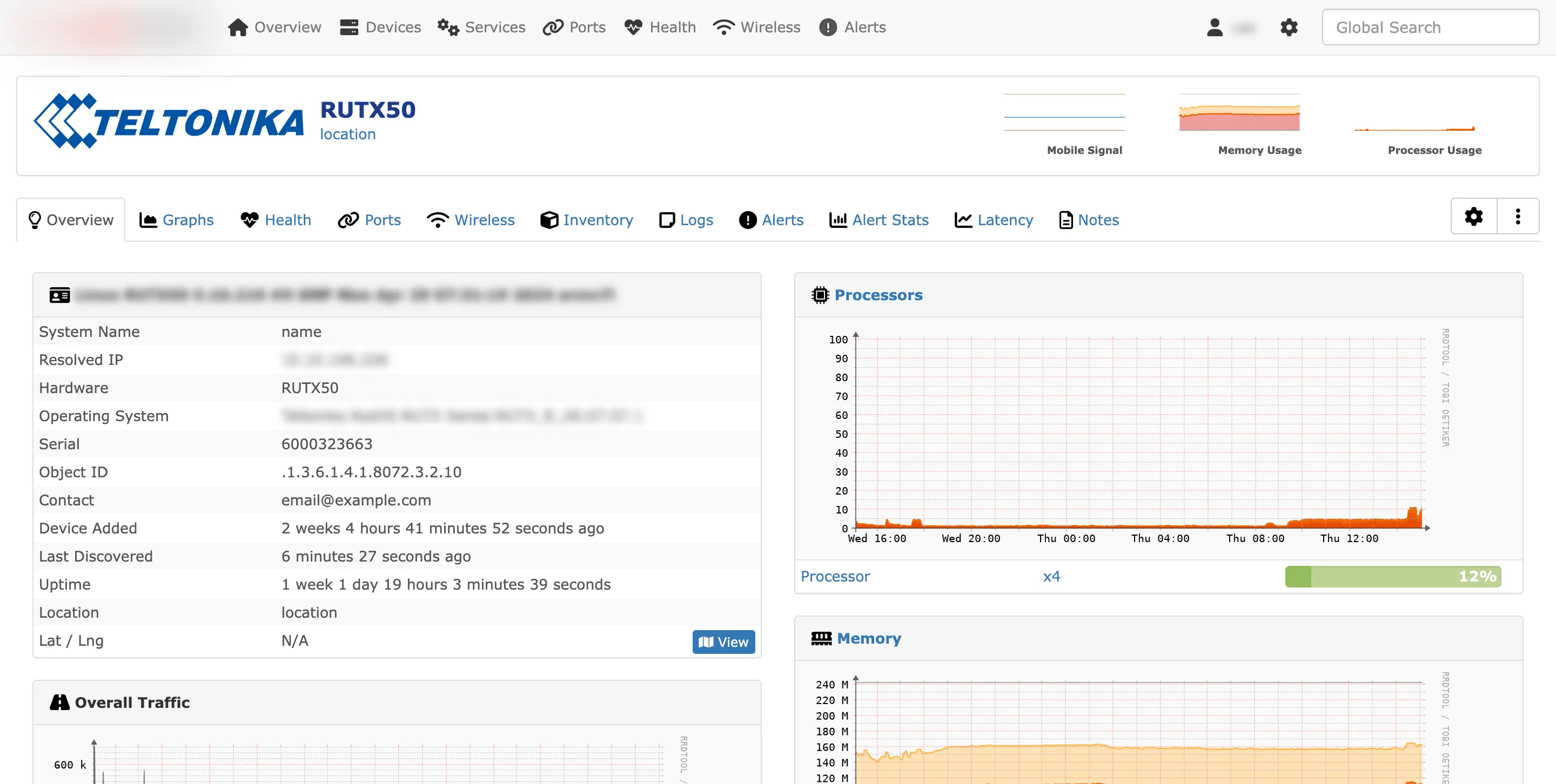
Task: Click the Device Added value text
Action: [x=443, y=529]
